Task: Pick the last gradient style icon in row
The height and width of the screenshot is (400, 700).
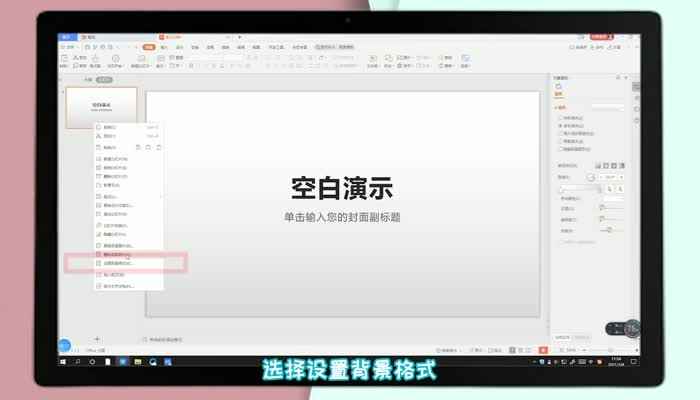Action: click(x=622, y=164)
